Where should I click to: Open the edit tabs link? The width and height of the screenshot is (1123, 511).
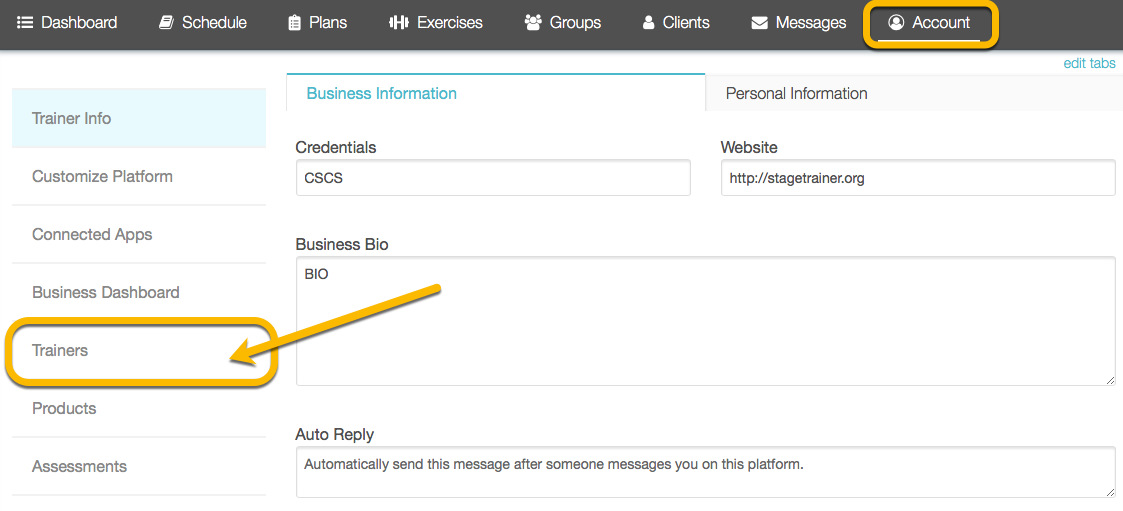click(1089, 63)
